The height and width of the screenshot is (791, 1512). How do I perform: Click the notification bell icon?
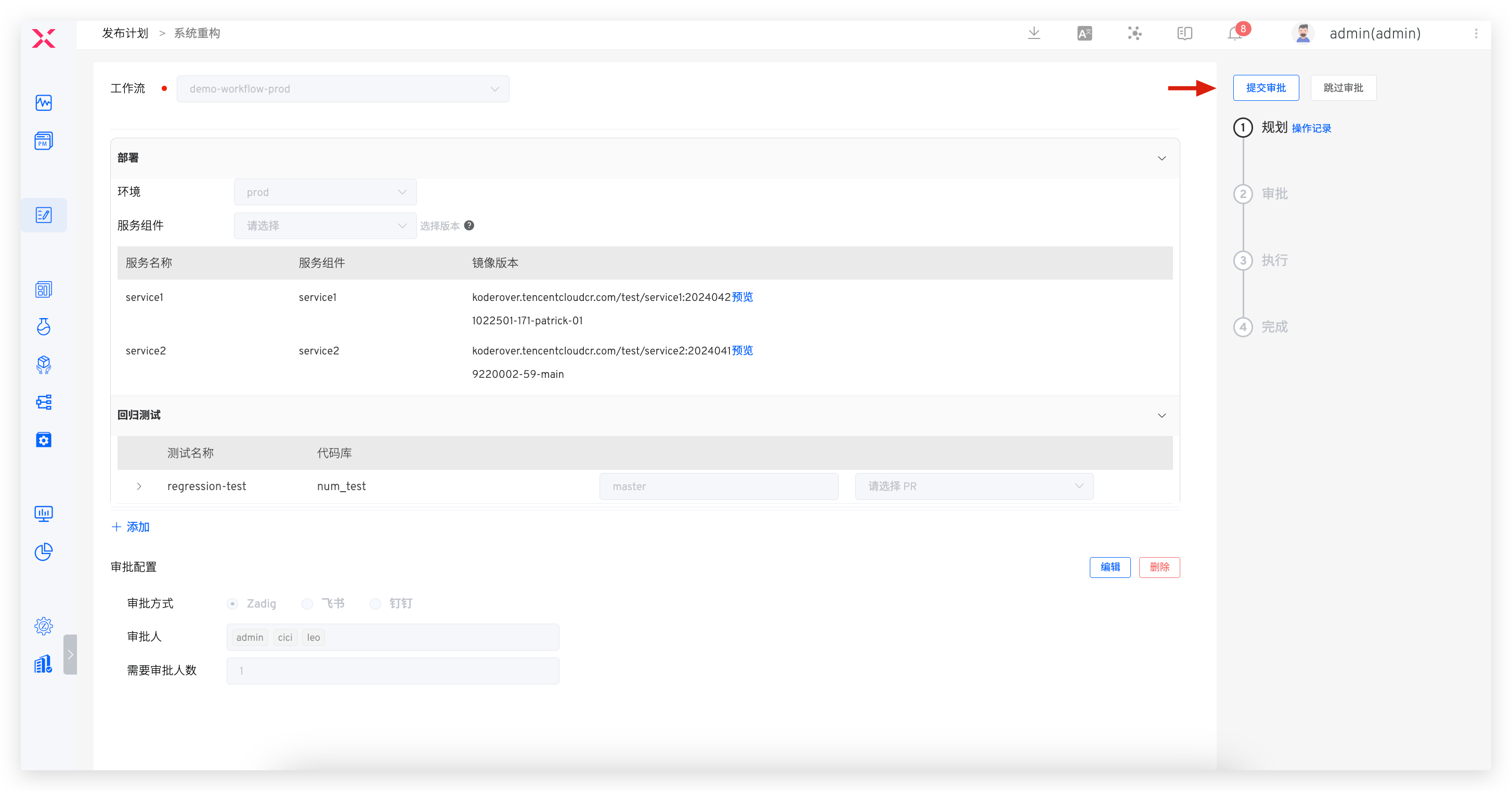click(x=1234, y=34)
